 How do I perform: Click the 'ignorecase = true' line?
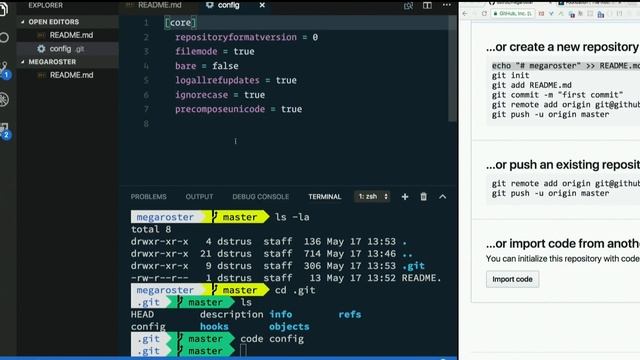220,95
